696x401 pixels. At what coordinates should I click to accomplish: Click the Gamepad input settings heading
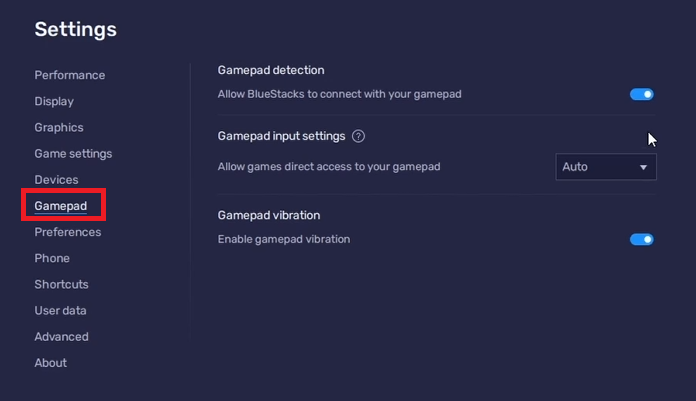(281, 136)
